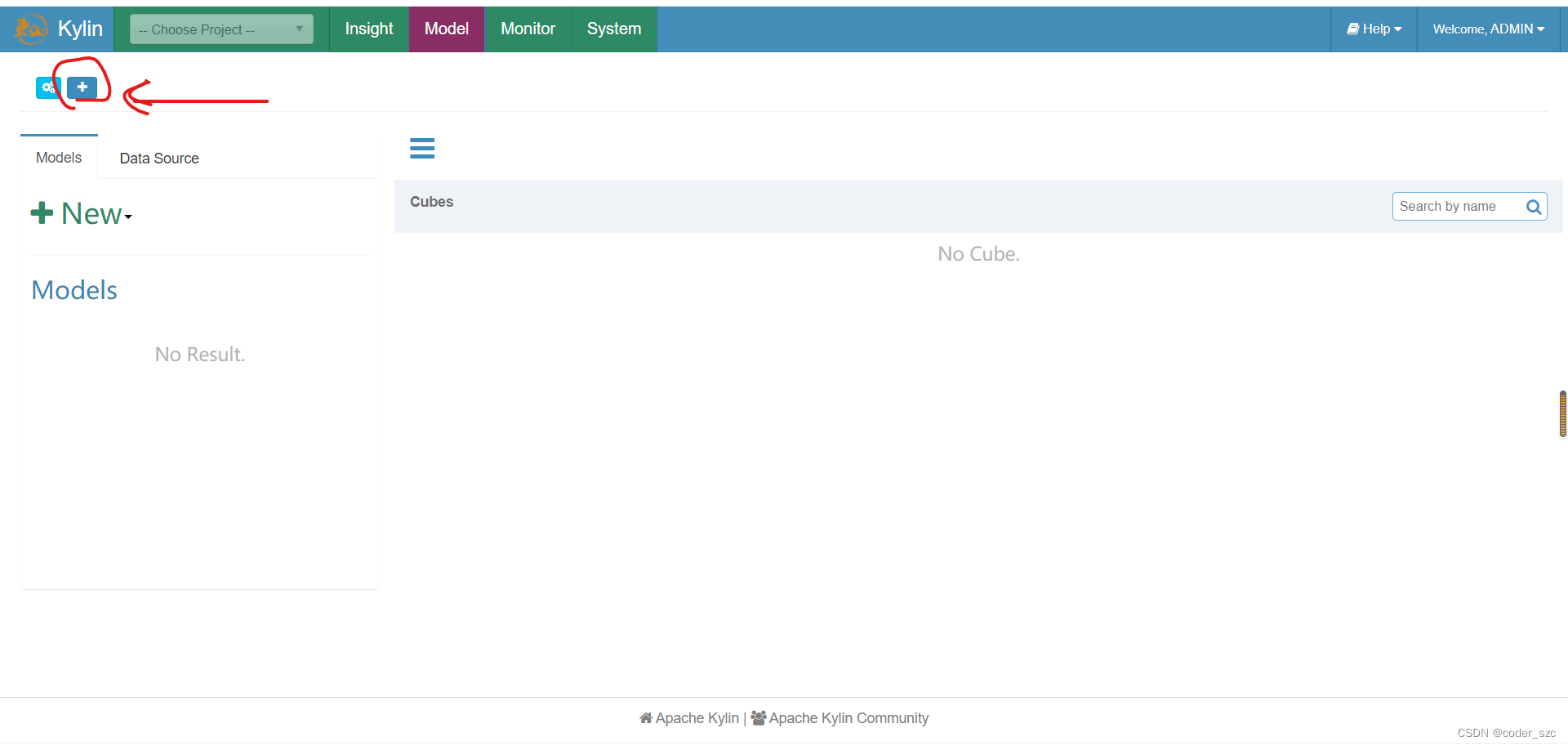The image size is (1568, 746).
Task: Click the 'No Cube.' message
Action: tap(978, 254)
